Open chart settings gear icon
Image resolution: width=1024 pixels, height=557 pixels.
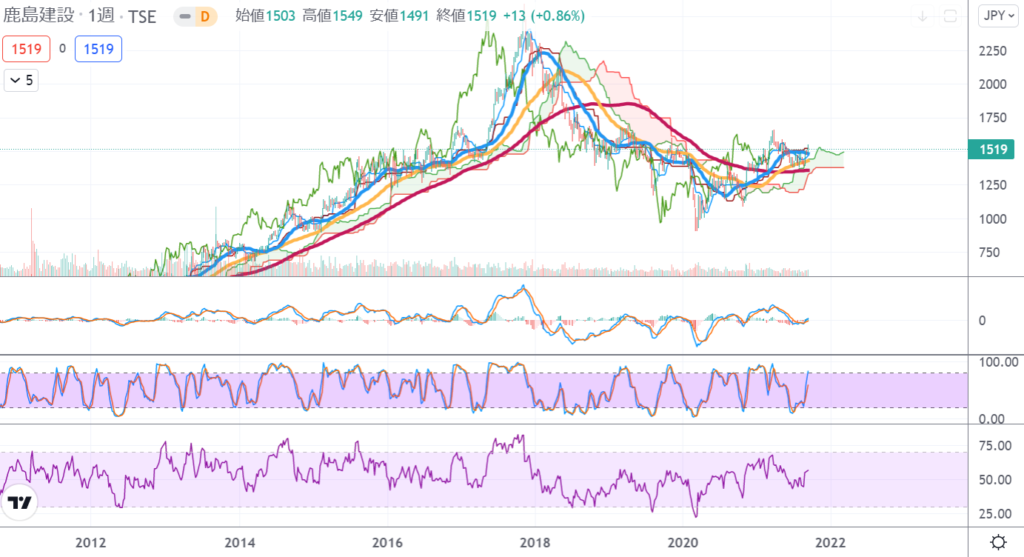tap(998, 542)
